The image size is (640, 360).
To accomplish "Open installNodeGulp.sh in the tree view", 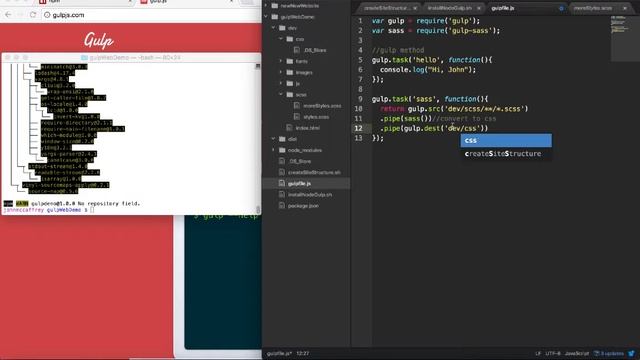I will tap(310, 195).
